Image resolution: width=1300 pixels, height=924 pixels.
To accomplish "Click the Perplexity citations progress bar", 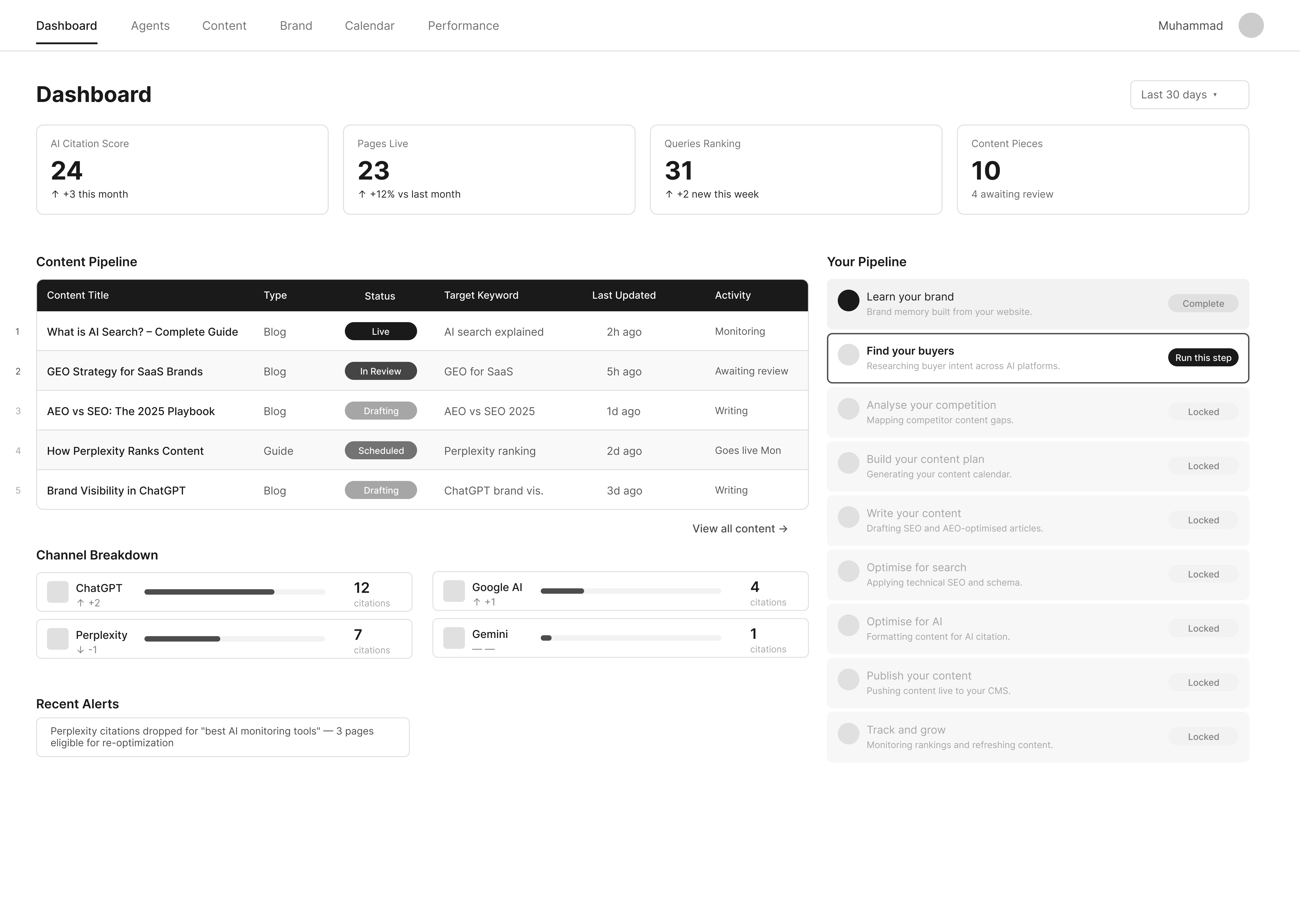I will [x=234, y=639].
